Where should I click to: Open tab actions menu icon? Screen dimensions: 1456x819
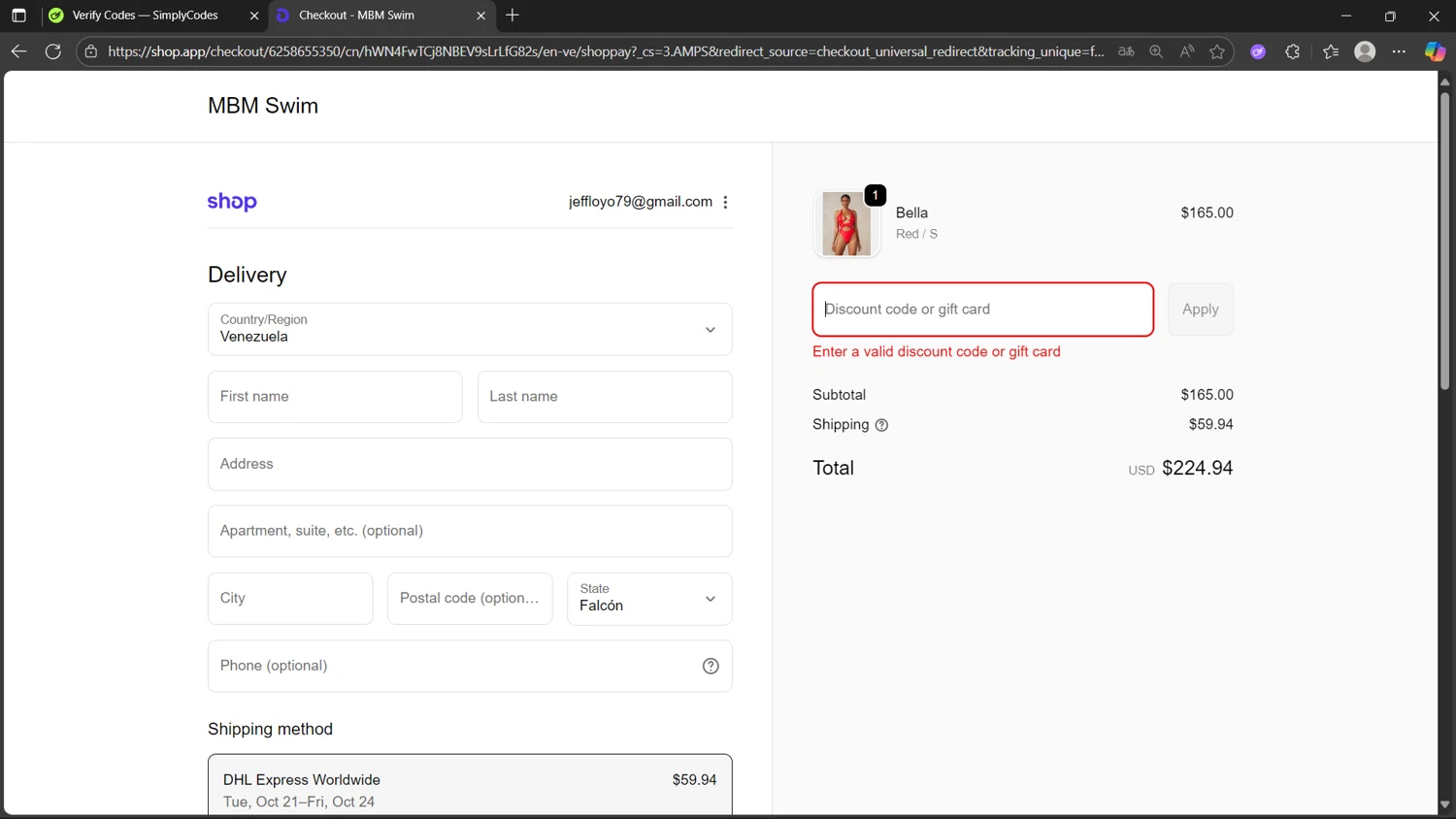click(18, 16)
